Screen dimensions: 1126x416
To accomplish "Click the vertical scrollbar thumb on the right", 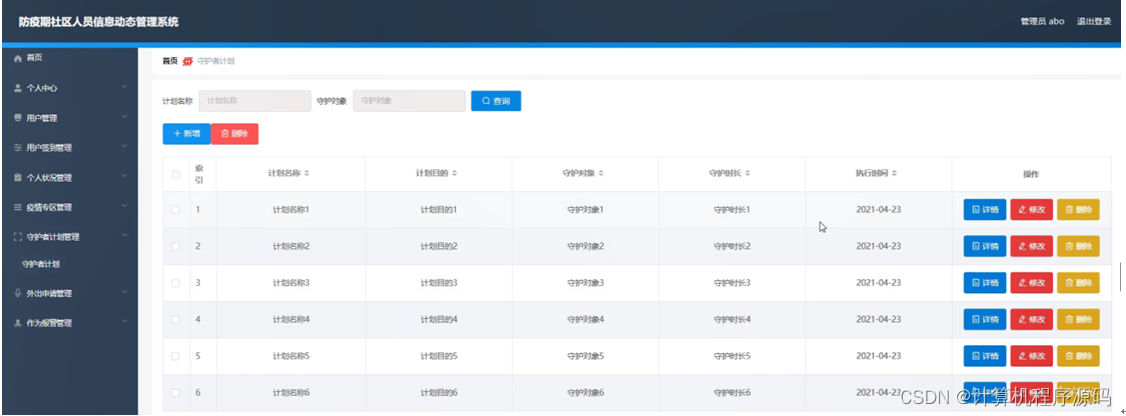I will pos(1120,277).
